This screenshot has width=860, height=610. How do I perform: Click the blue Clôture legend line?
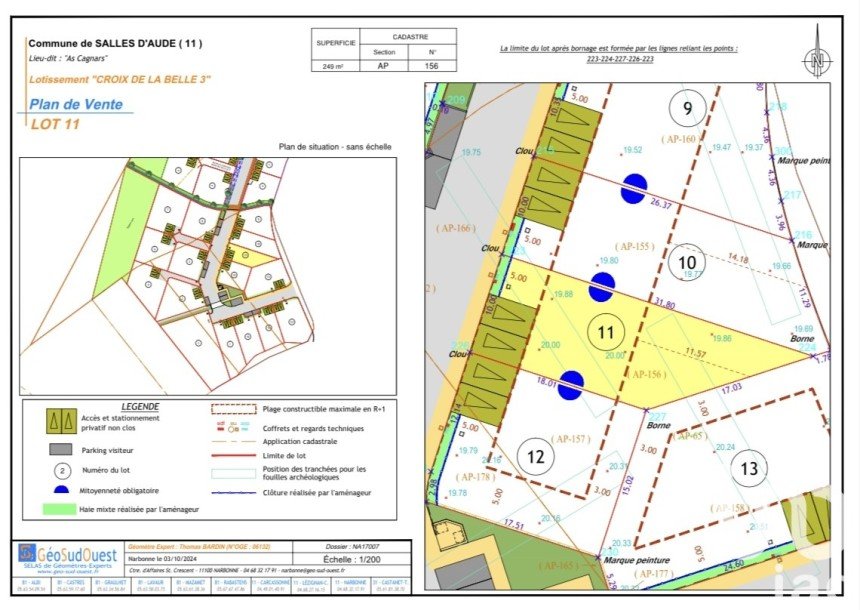point(234,493)
